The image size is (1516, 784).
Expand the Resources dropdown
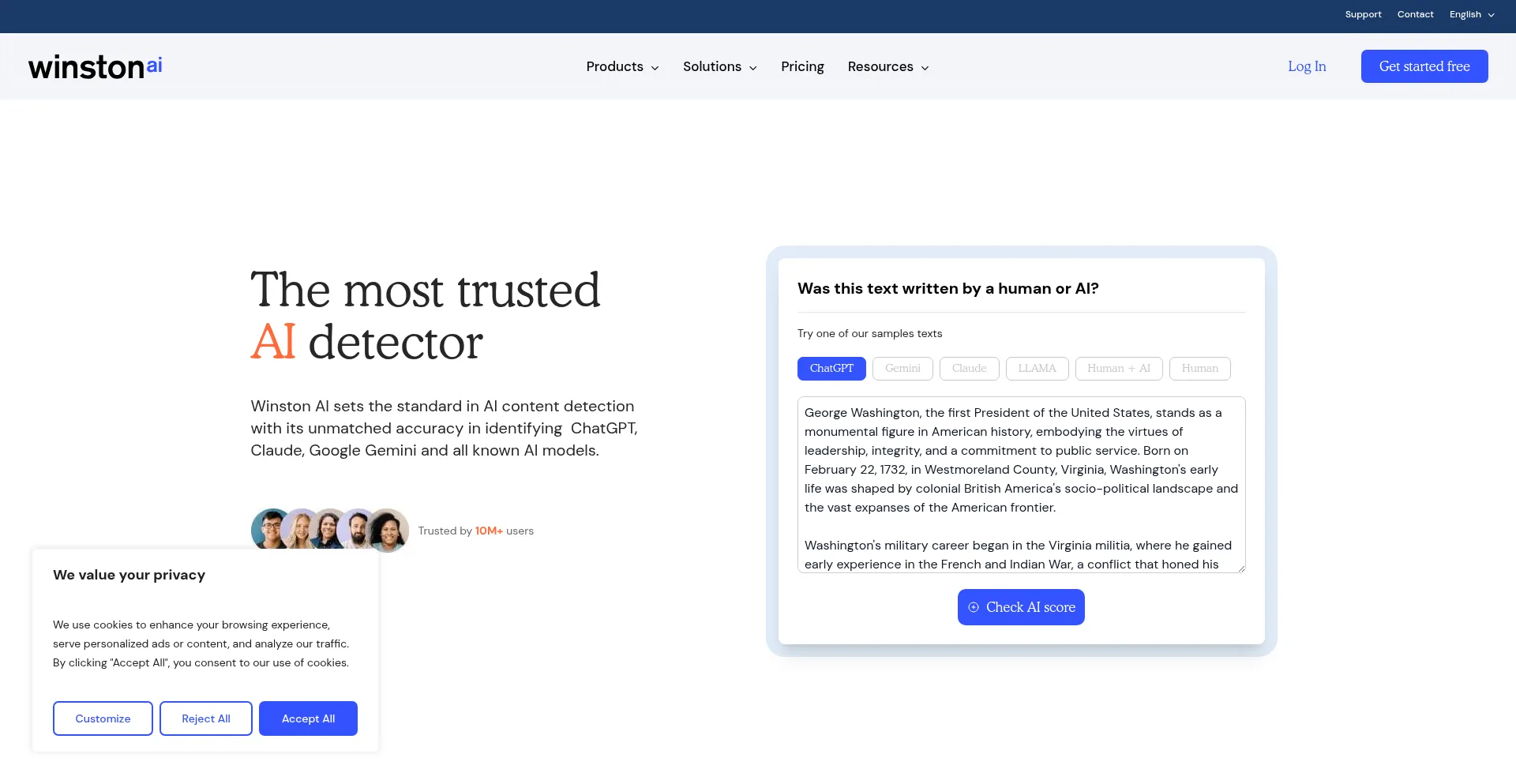click(x=887, y=67)
